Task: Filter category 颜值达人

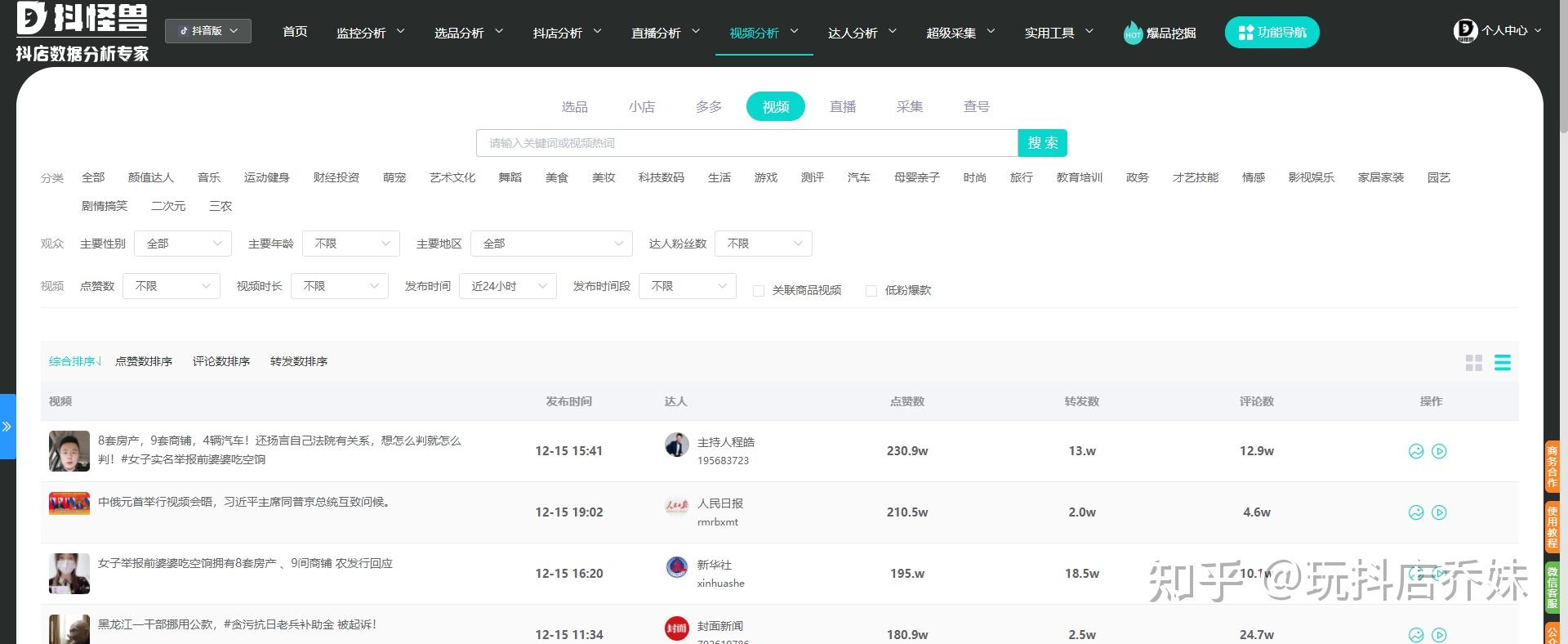Action: click(151, 177)
